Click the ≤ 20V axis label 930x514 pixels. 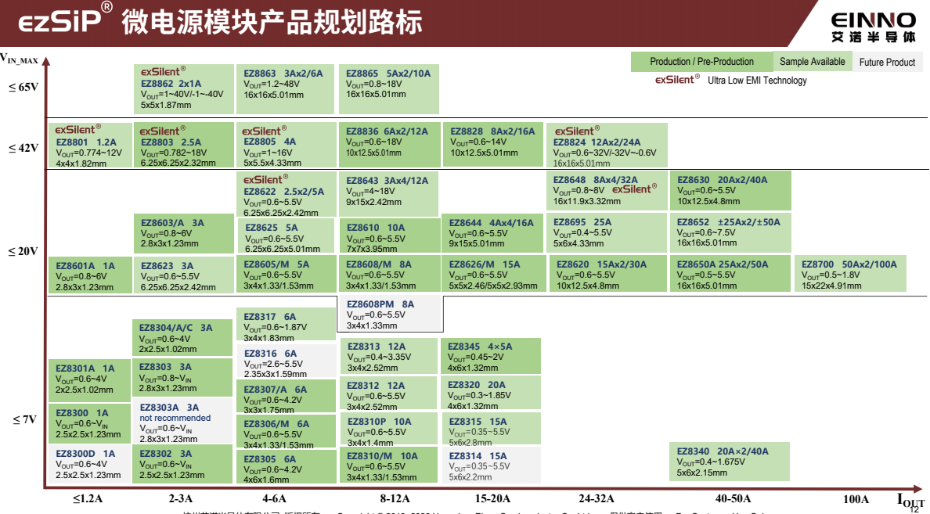tap(23, 251)
